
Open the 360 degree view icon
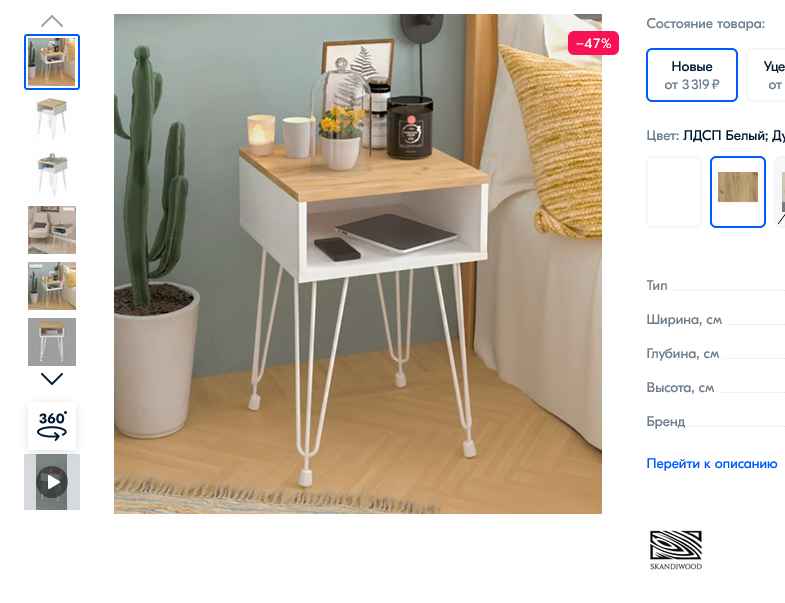tap(52, 426)
